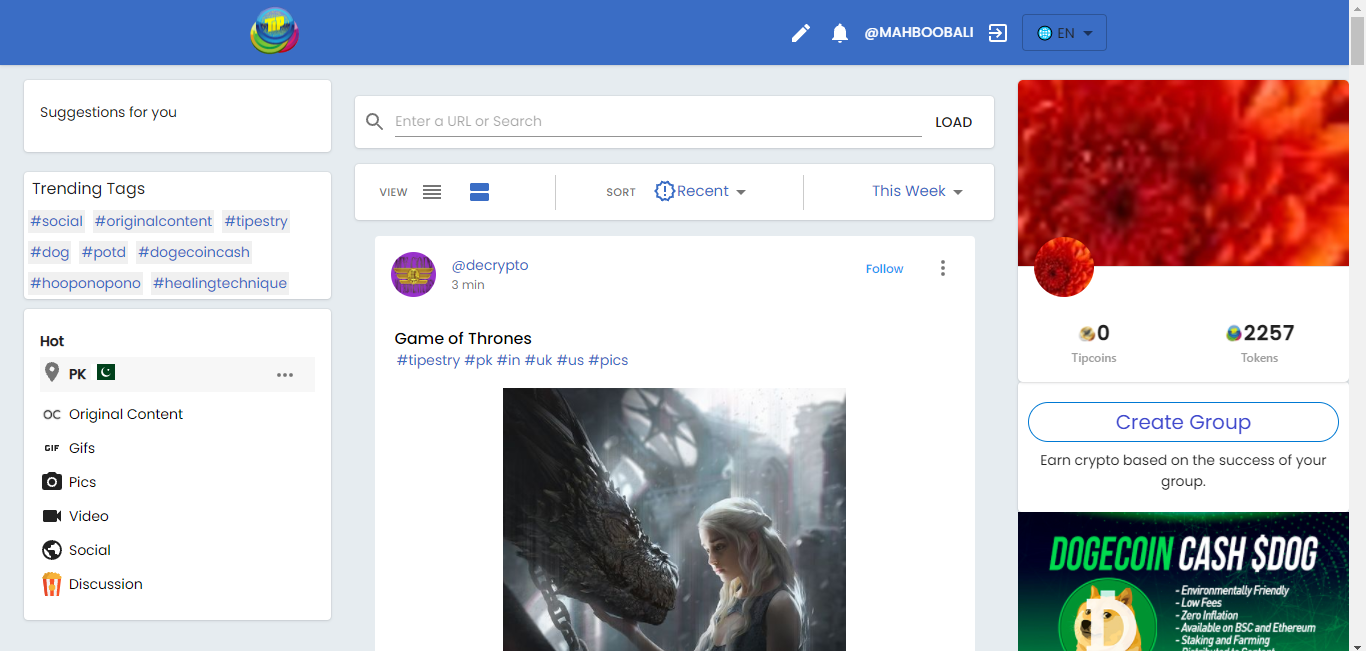Follow the @decrypto user
1366x651 pixels.
[884, 269]
